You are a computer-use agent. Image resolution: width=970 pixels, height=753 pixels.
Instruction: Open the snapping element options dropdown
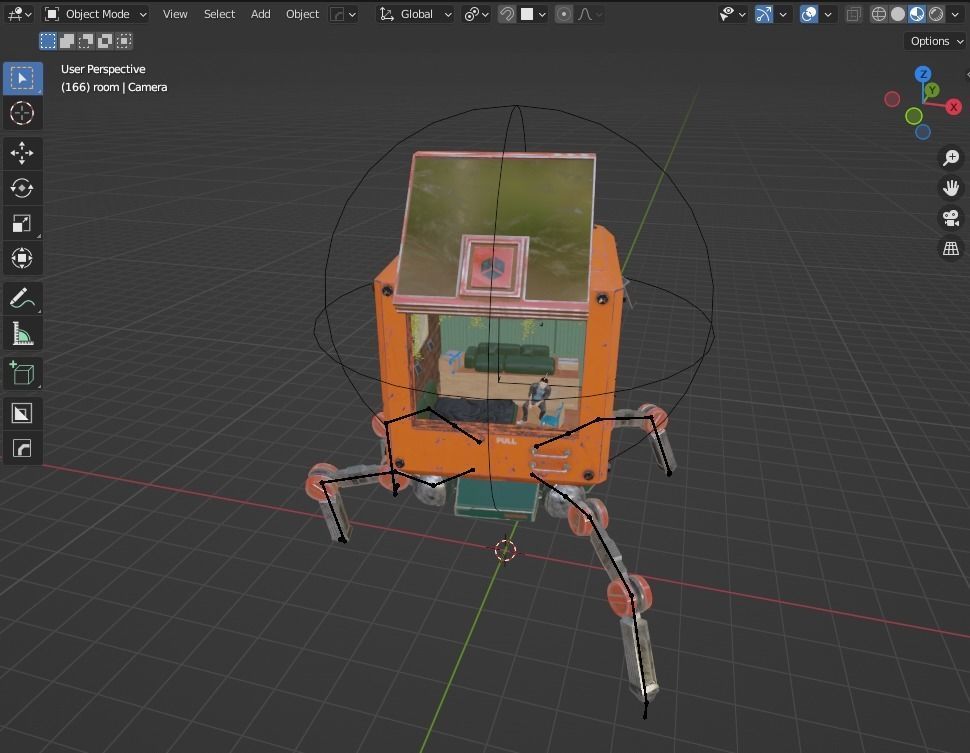pyautogui.click(x=533, y=14)
